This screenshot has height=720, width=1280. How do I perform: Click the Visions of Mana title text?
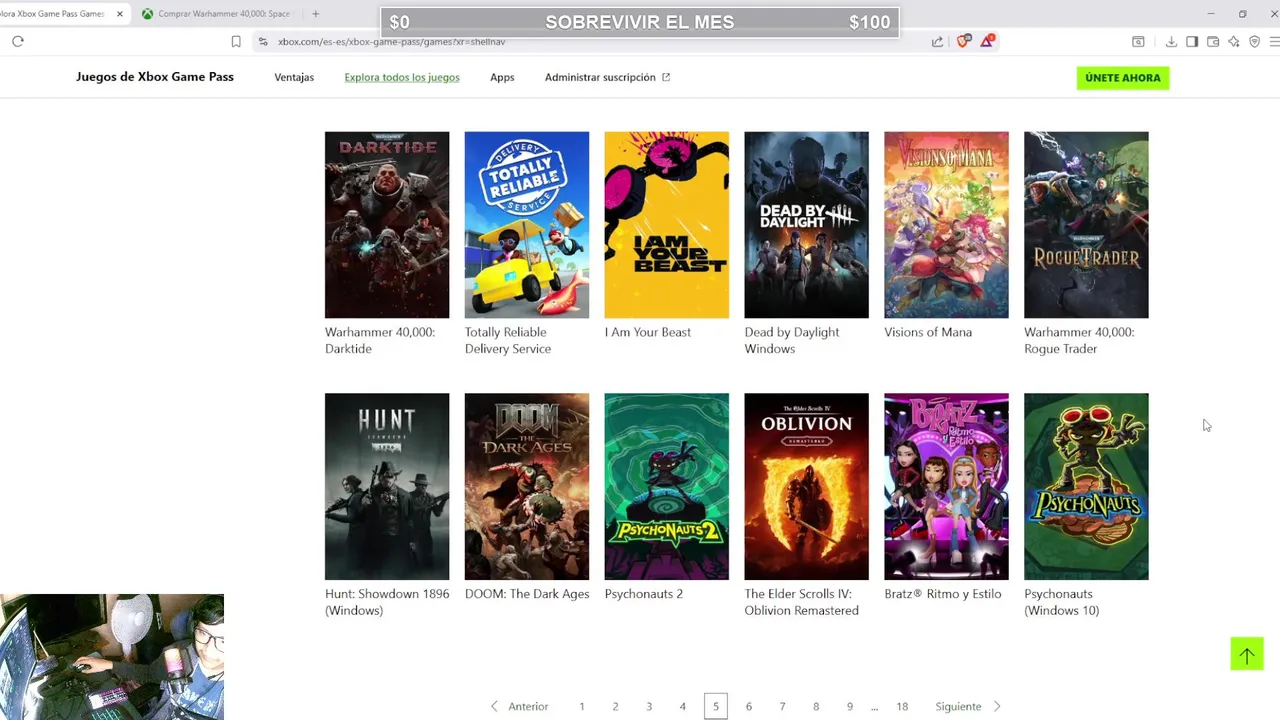[928, 332]
